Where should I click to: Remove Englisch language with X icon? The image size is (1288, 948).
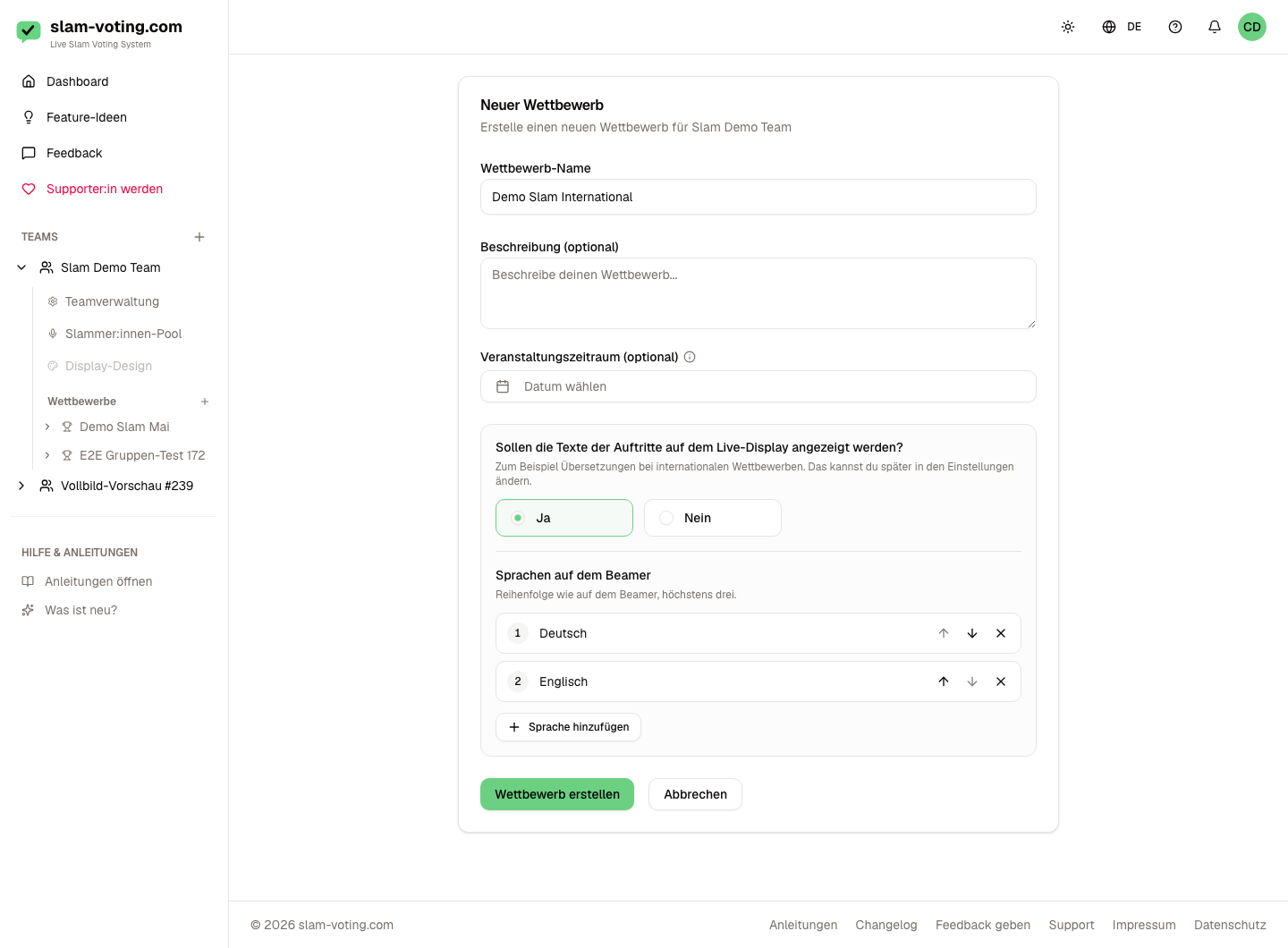point(1001,681)
